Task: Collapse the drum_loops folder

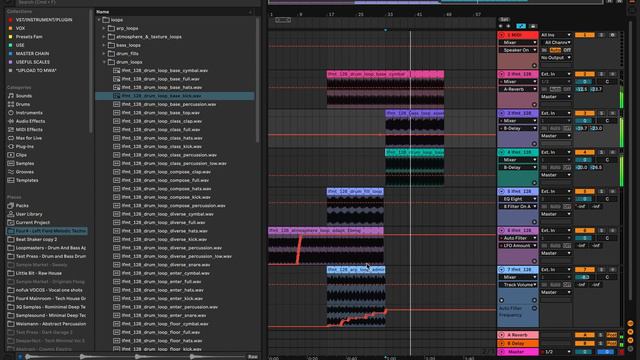Action: pos(104,62)
